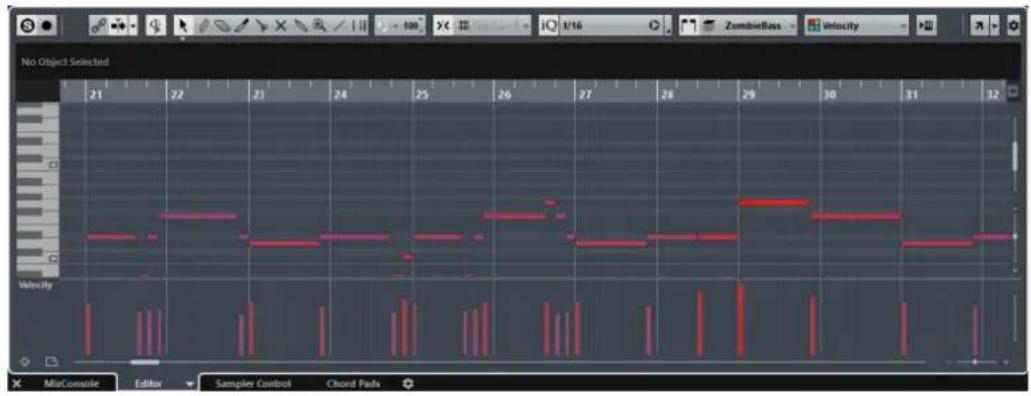Select the Time Warp tool
Screen dimensions: 1031x396
(x=359, y=25)
